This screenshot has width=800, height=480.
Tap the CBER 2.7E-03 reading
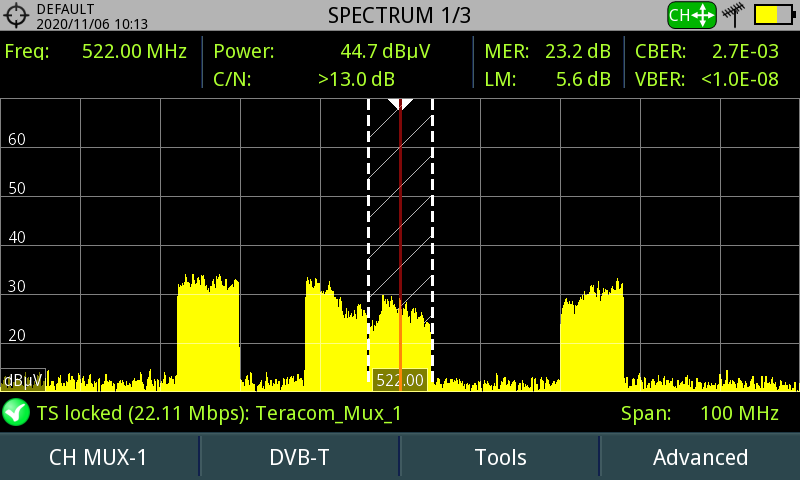point(707,51)
